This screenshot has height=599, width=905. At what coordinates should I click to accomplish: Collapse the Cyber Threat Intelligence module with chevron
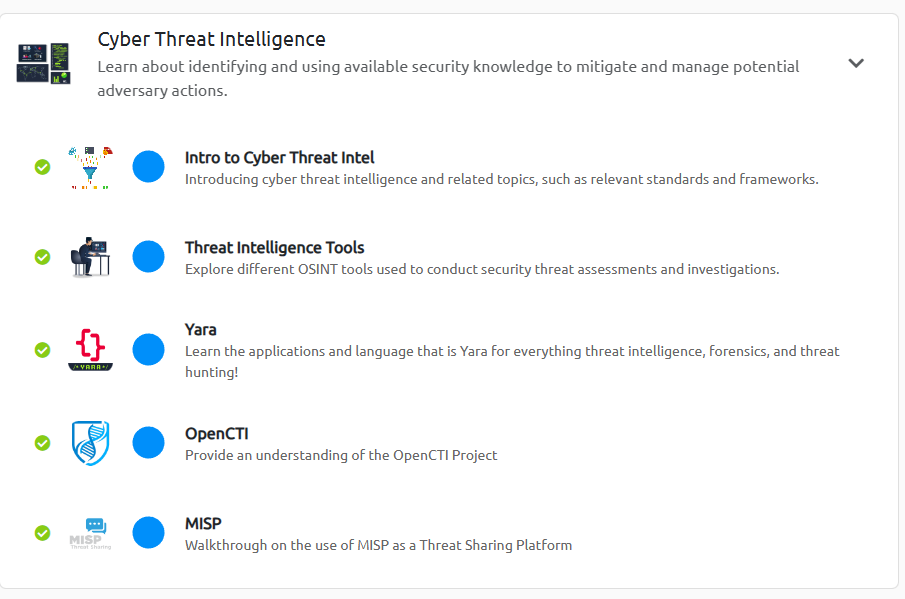pos(856,63)
